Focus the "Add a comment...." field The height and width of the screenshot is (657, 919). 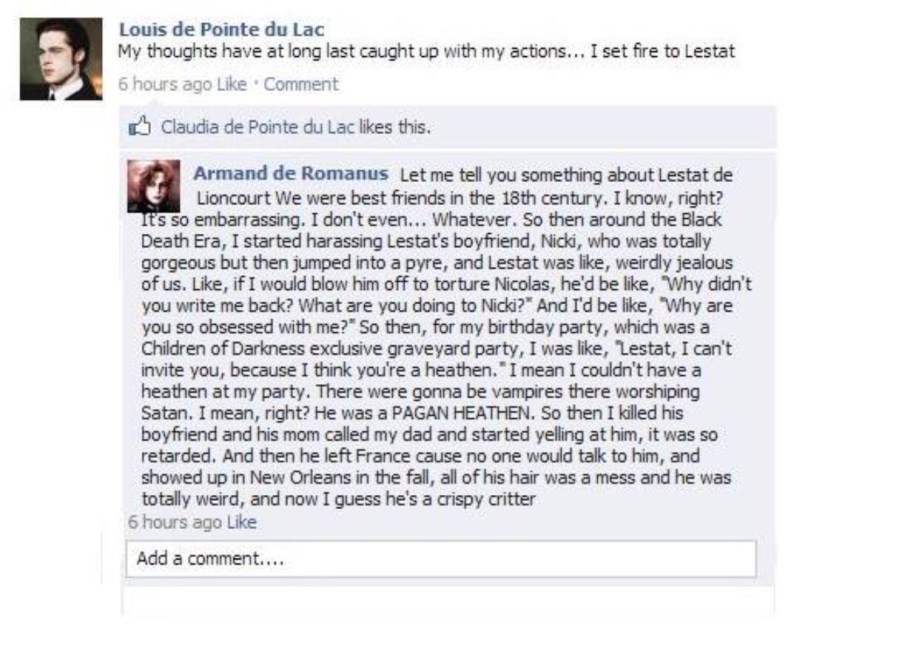point(440,559)
